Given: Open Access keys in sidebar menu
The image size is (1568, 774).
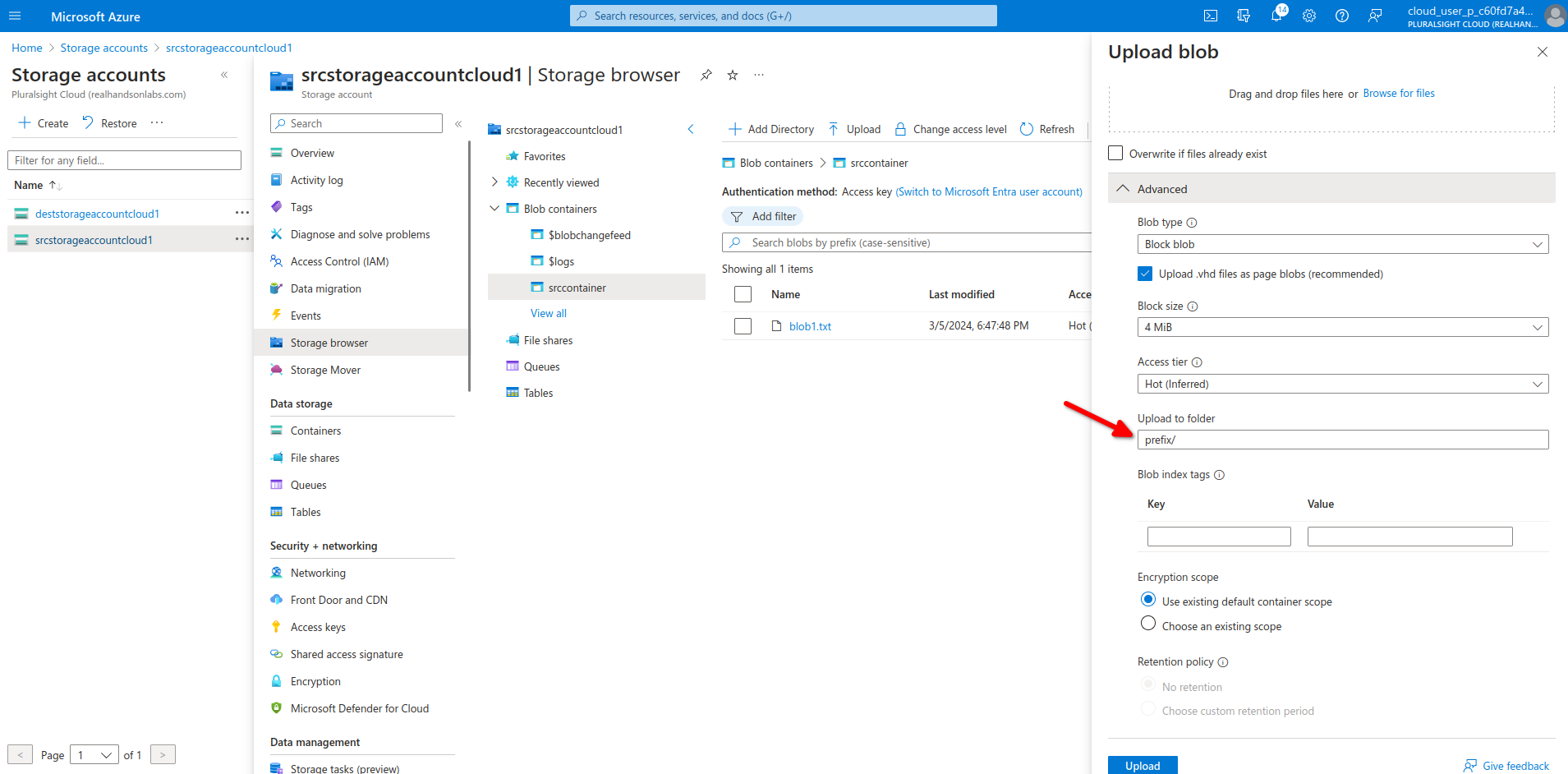Looking at the screenshot, I should pos(318,627).
